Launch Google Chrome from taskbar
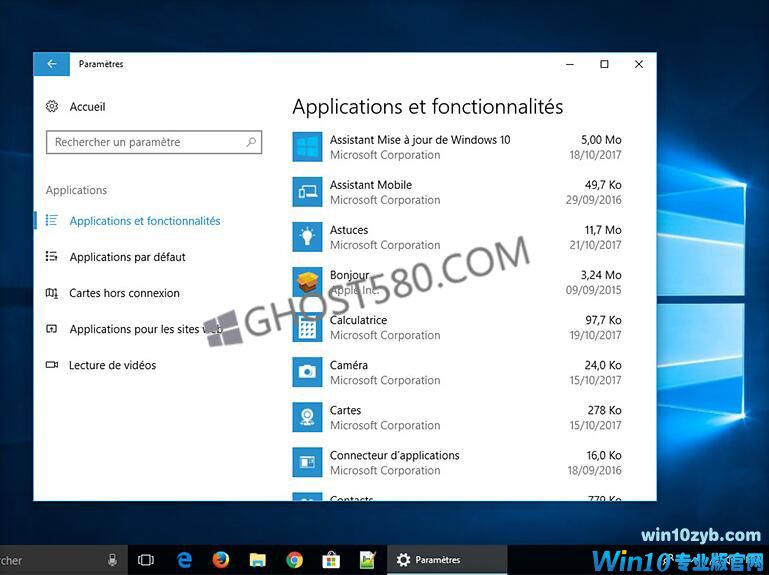The image size is (769, 575). 294,560
